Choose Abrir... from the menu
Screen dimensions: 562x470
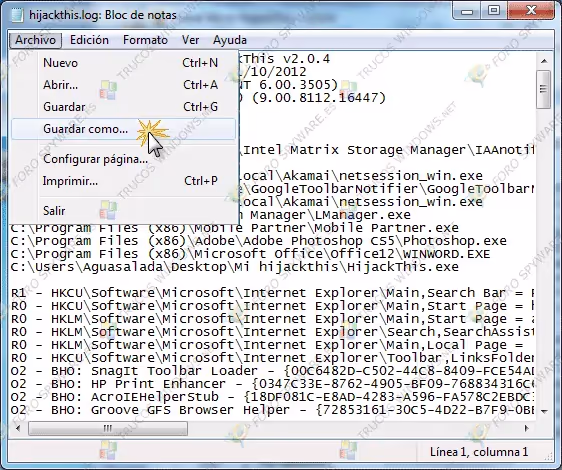[x=124, y=85]
